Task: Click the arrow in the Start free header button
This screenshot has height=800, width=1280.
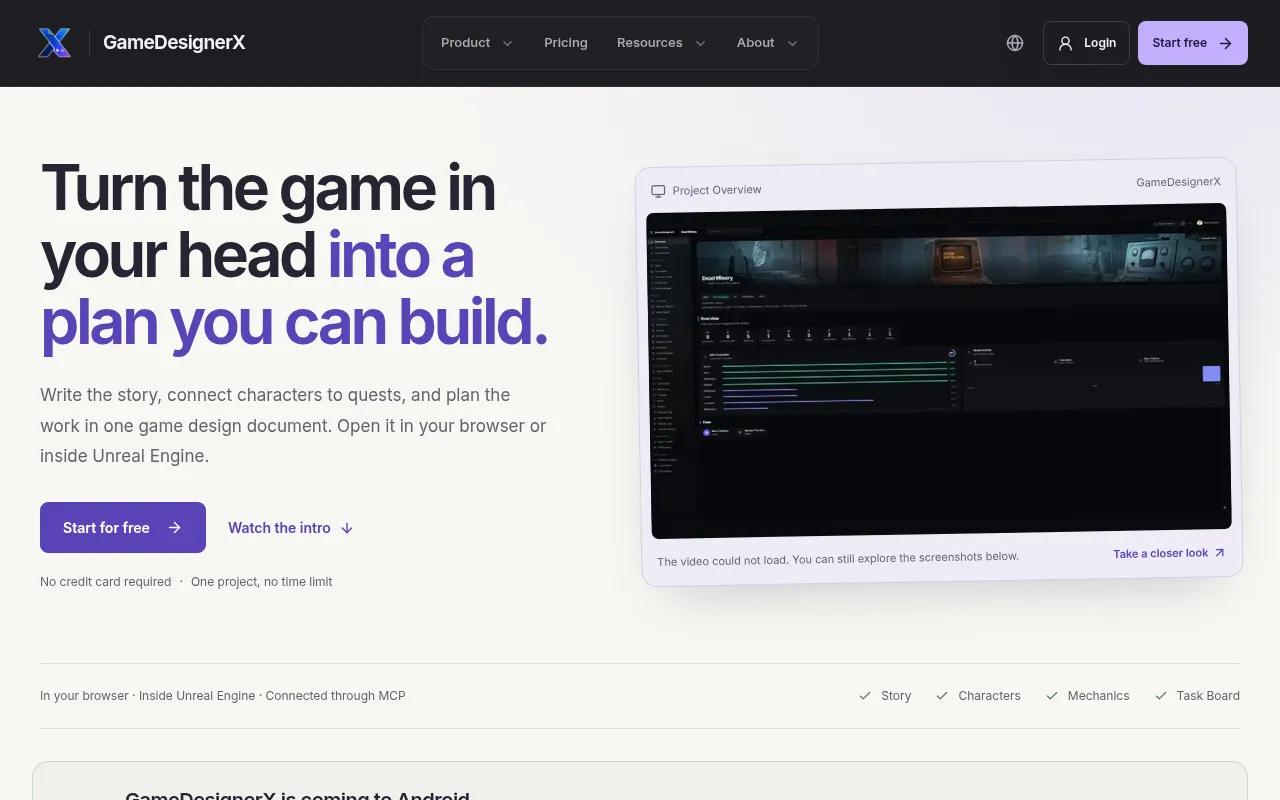Action: (x=1226, y=43)
